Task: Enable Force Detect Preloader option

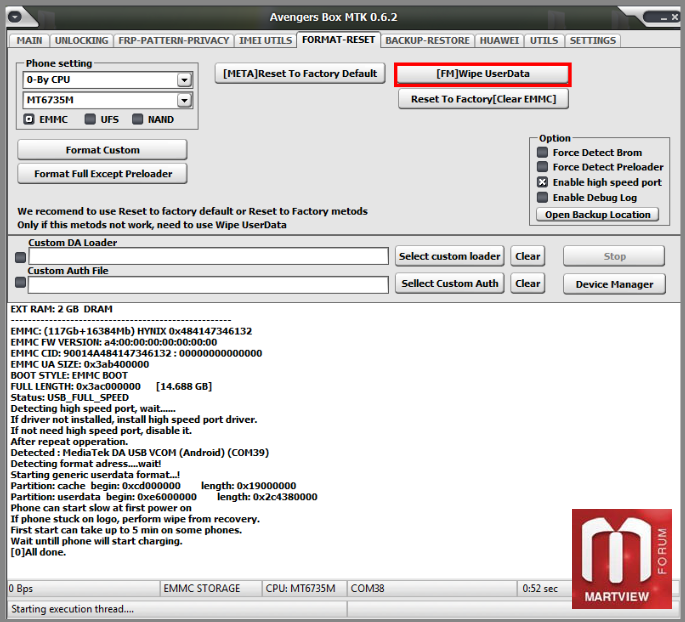Action: [x=542, y=167]
